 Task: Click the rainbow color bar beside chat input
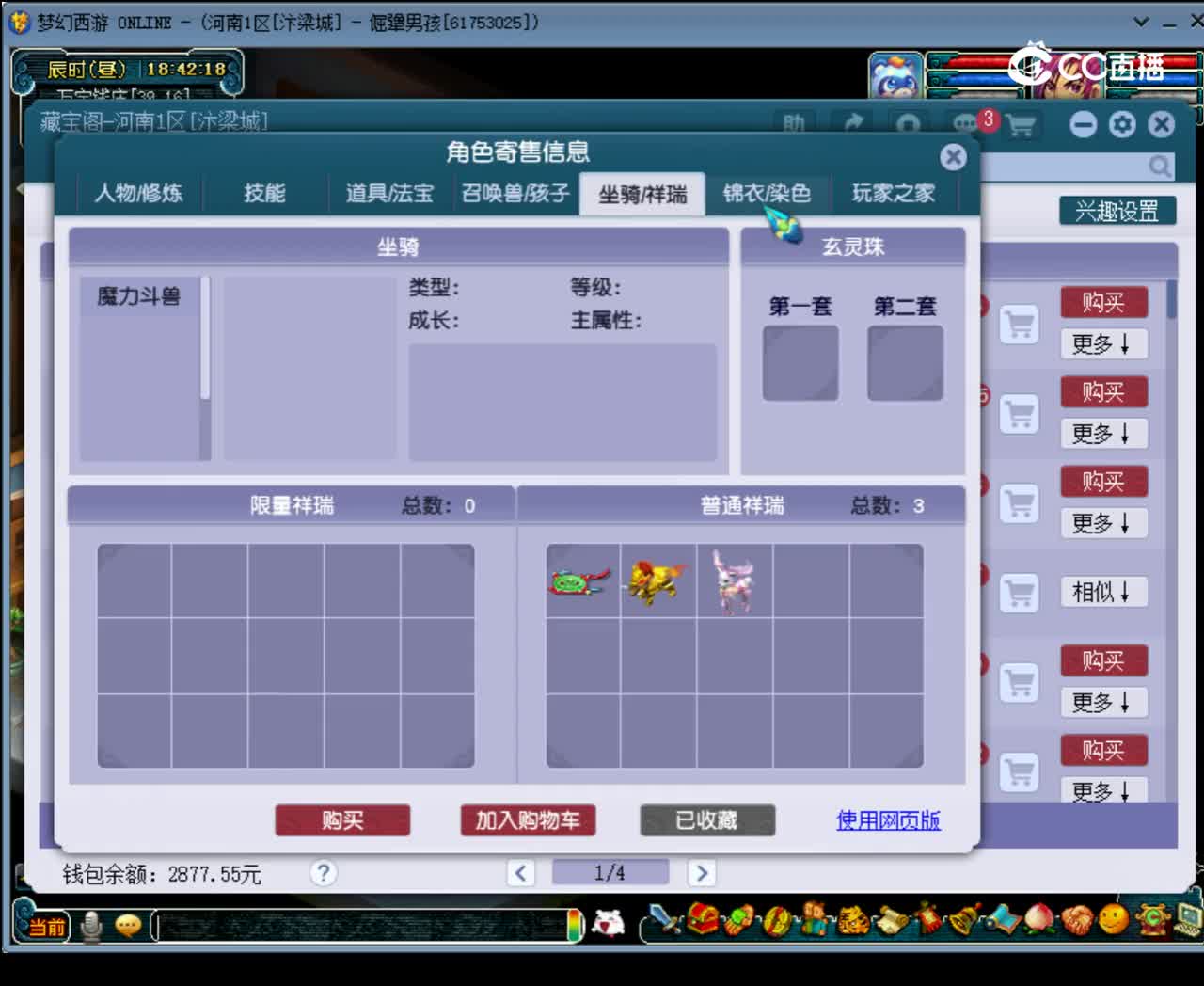(x=574, y=926)
